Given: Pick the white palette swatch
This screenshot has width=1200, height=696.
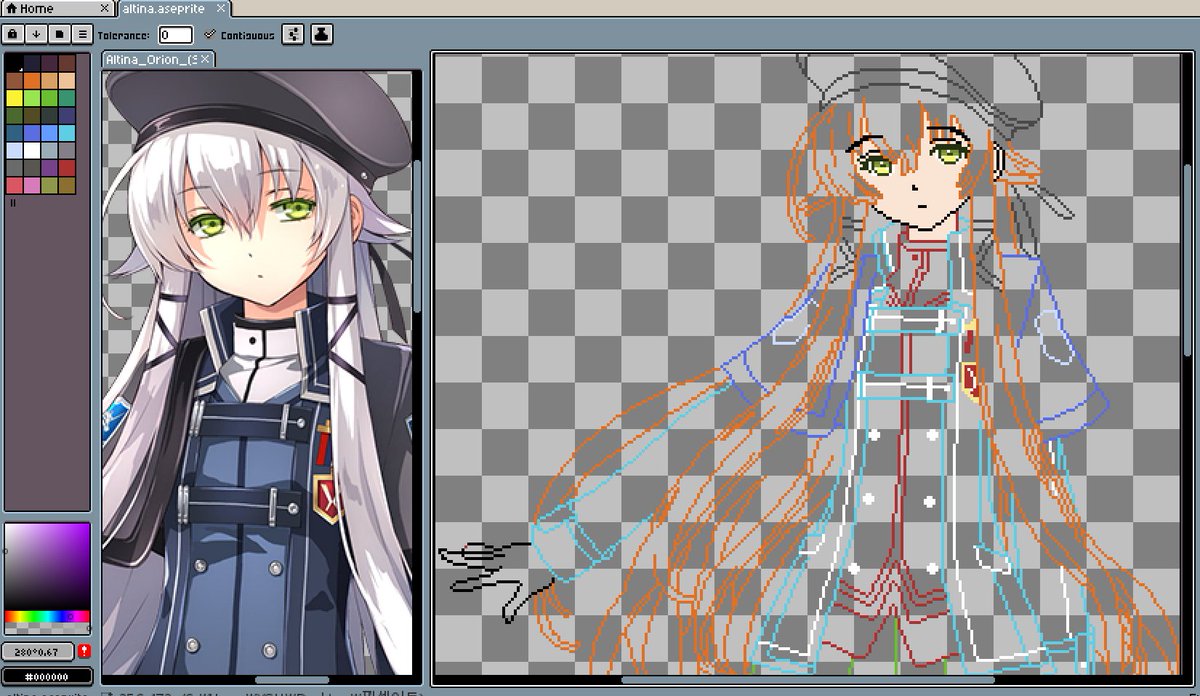Looking at the screenshot, I should pyautogui.click(x=32, y=150).
